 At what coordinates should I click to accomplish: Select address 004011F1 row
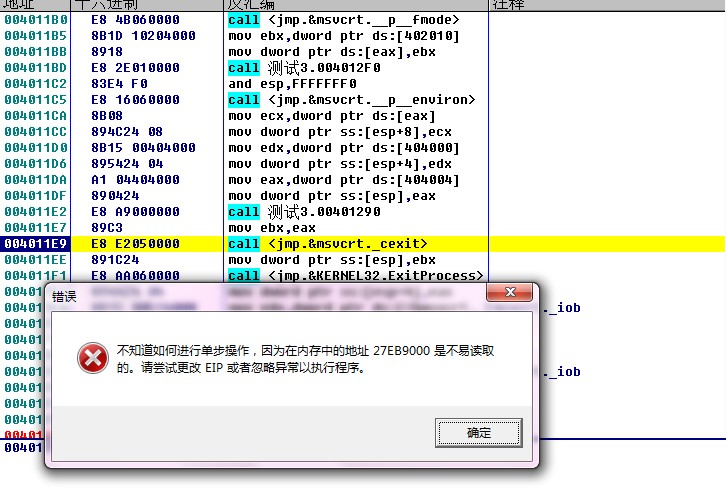point(36,276)
